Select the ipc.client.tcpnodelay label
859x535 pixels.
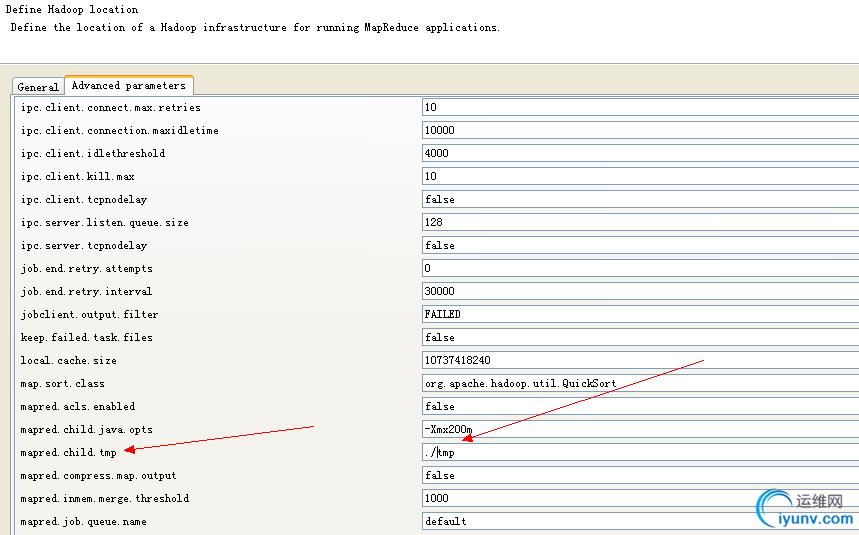84,200
